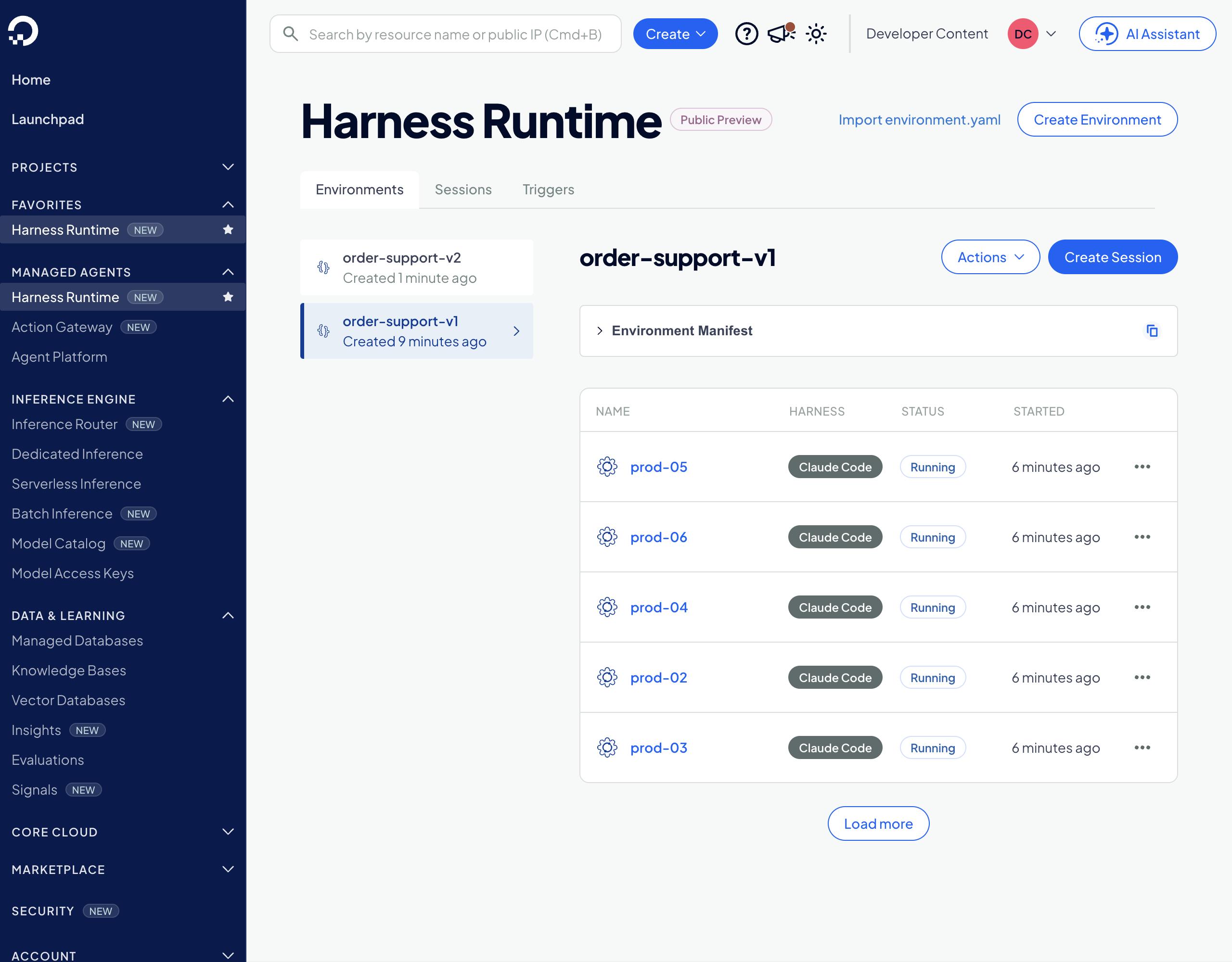Click the search magnifier icon

click(291, 34)
